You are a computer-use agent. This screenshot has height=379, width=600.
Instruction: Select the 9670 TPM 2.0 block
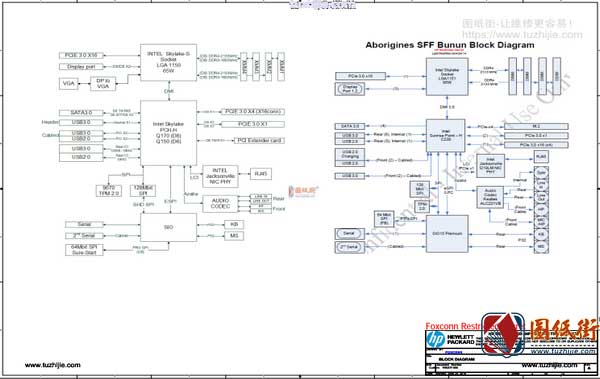click(x=109, y=191)
